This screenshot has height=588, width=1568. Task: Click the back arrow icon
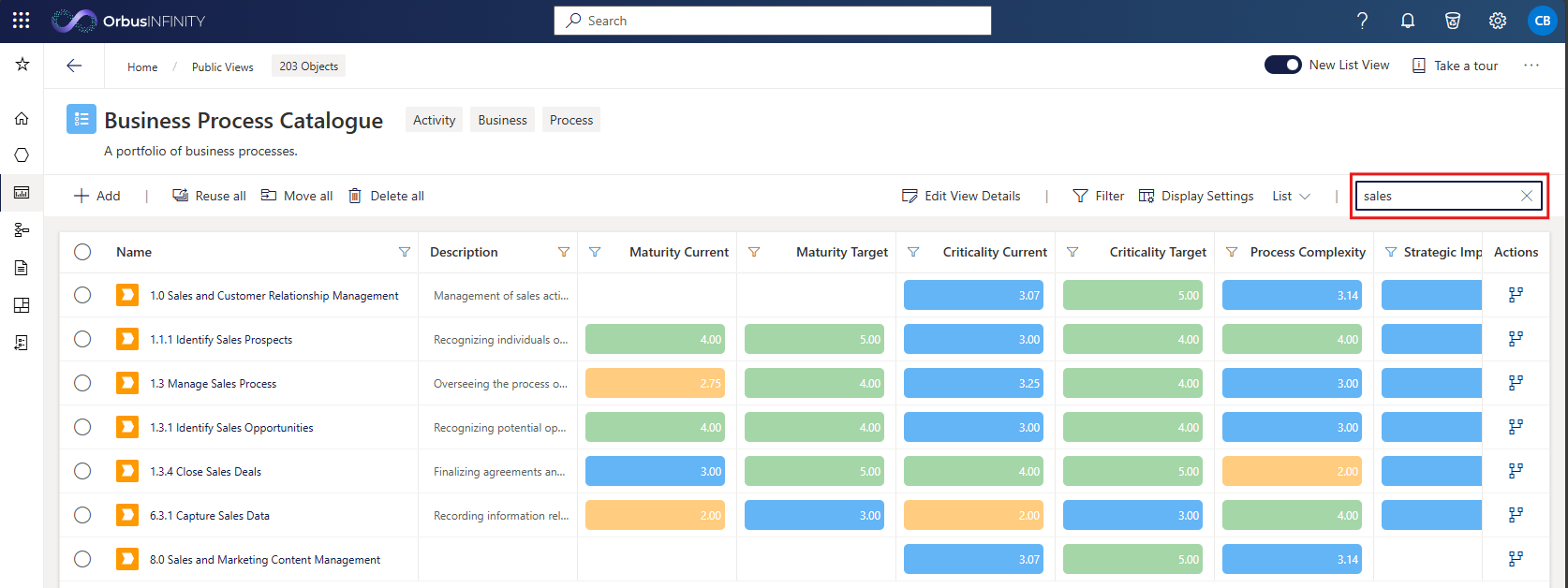click(x=74, y=66)
